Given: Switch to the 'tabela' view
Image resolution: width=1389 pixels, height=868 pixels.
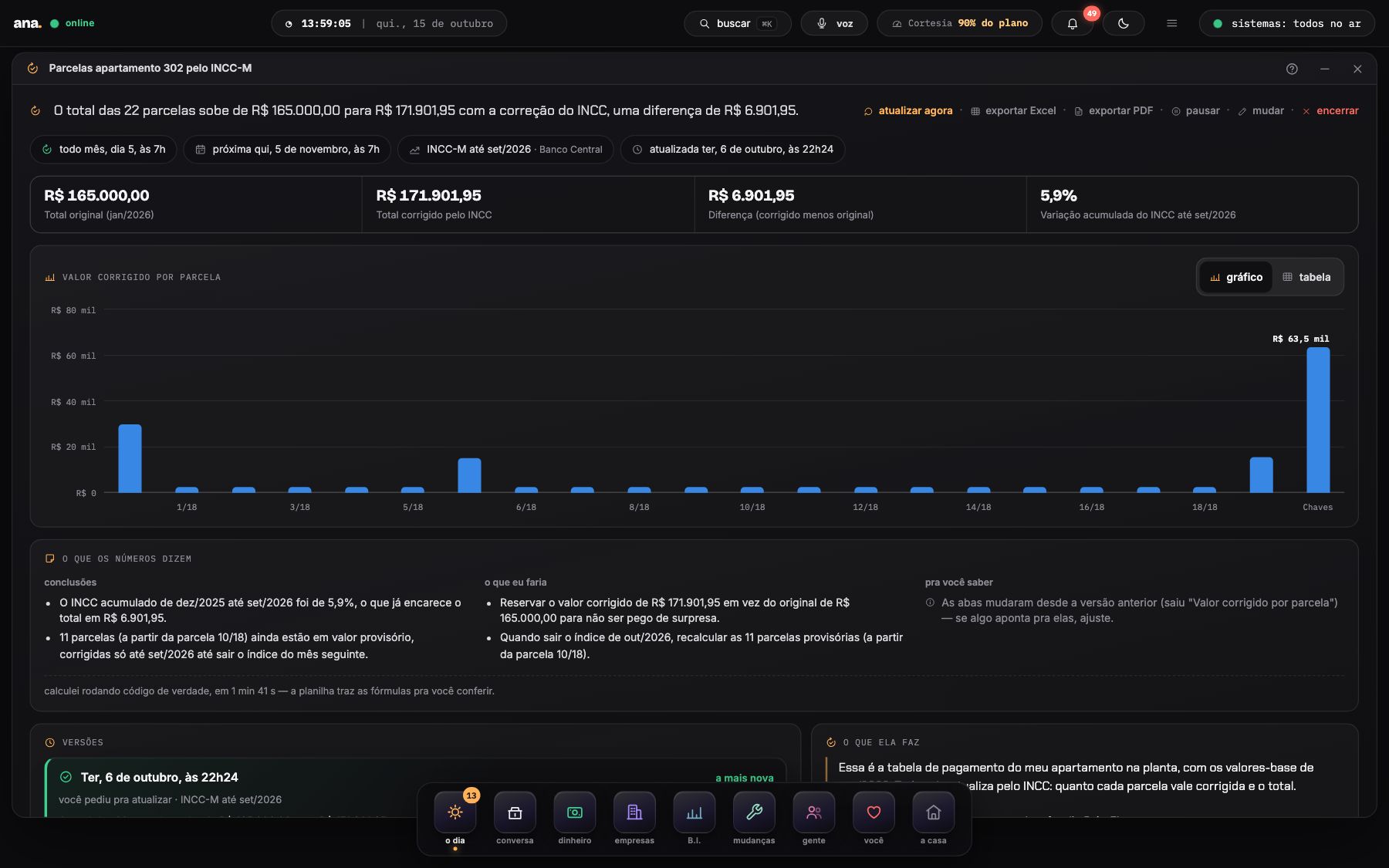Looking at the screenshot, I should tap(1306, 277).
